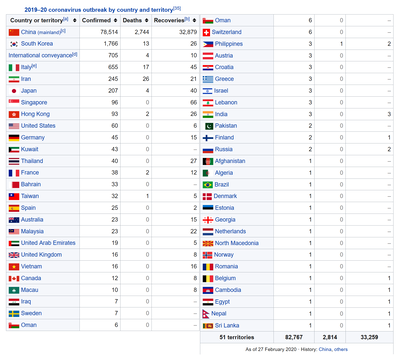Click the Brazil flag icon
400x363 pixels.
point(208,185)
